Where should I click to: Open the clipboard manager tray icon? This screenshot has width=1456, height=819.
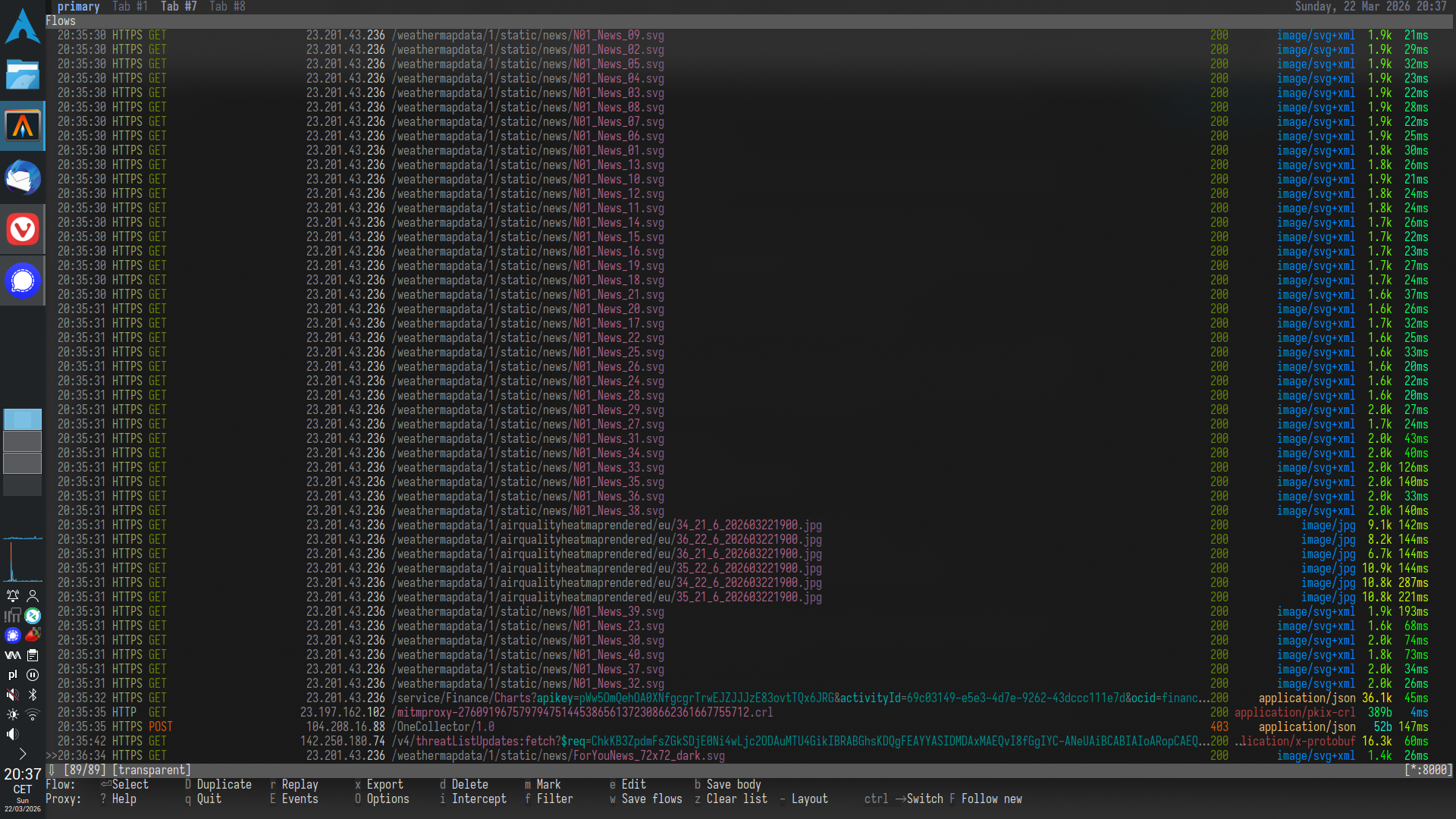point(33,655)
